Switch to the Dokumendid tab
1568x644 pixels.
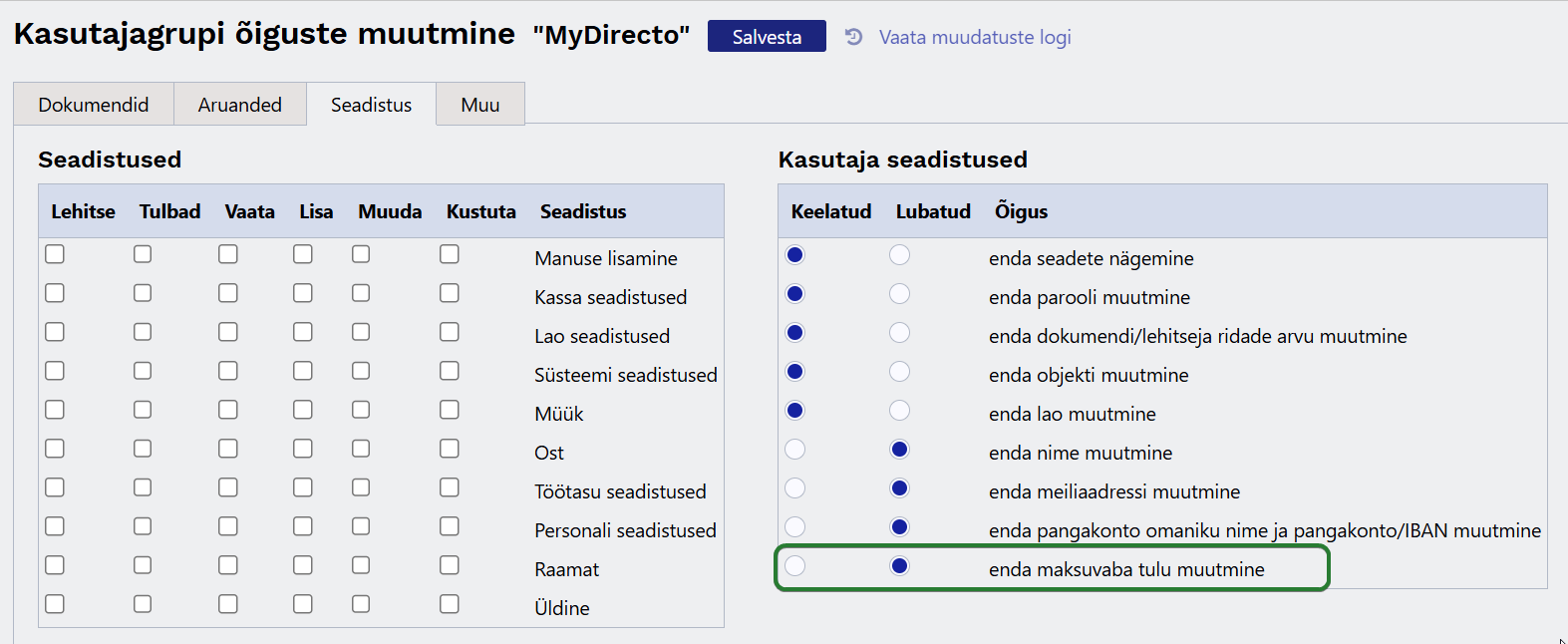tap(94, 105)
